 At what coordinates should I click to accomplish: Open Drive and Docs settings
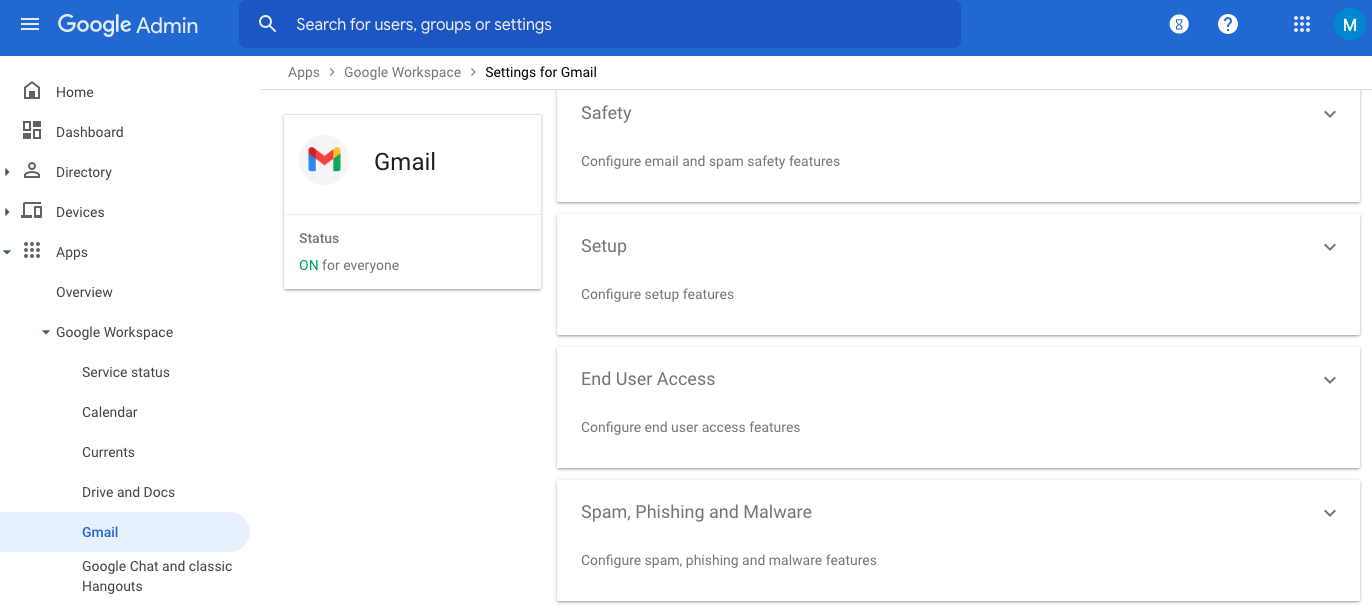pyautogui.click(x=128, y=492)
